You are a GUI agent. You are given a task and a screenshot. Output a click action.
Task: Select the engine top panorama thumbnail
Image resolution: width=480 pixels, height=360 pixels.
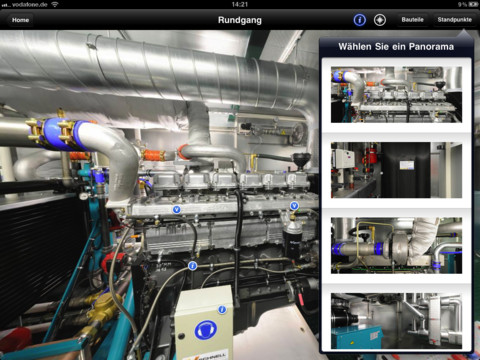point(396,95)
